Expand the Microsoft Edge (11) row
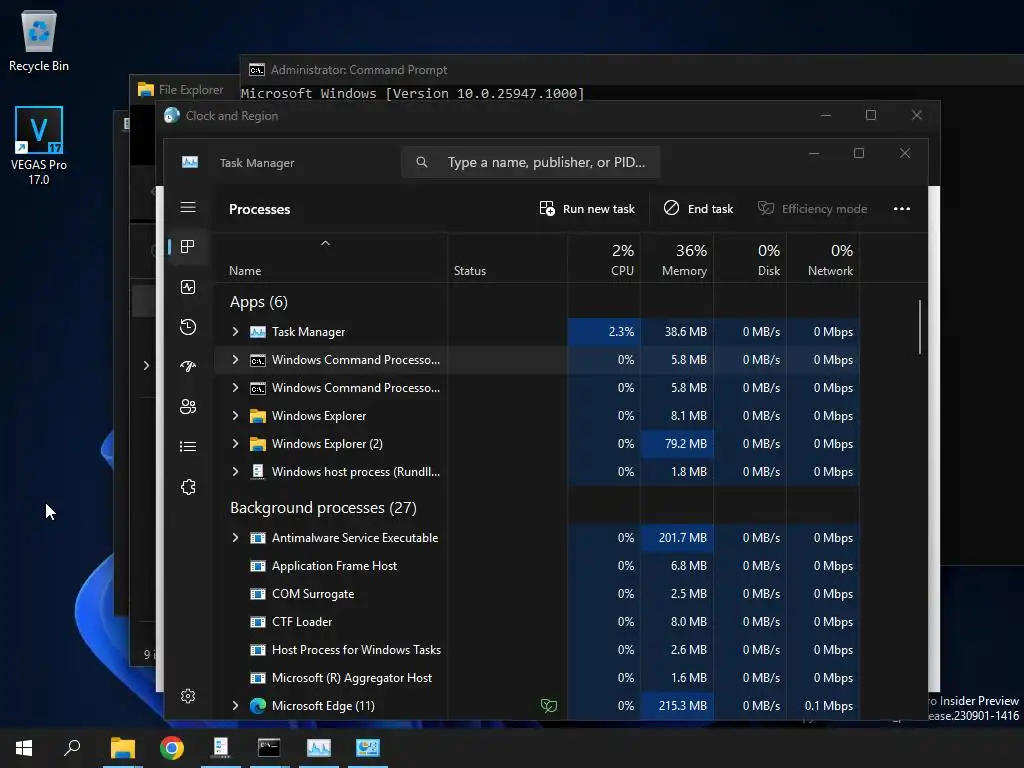Image resolution: width=1024 pixels, height=768 pixels. coord(235,706)
